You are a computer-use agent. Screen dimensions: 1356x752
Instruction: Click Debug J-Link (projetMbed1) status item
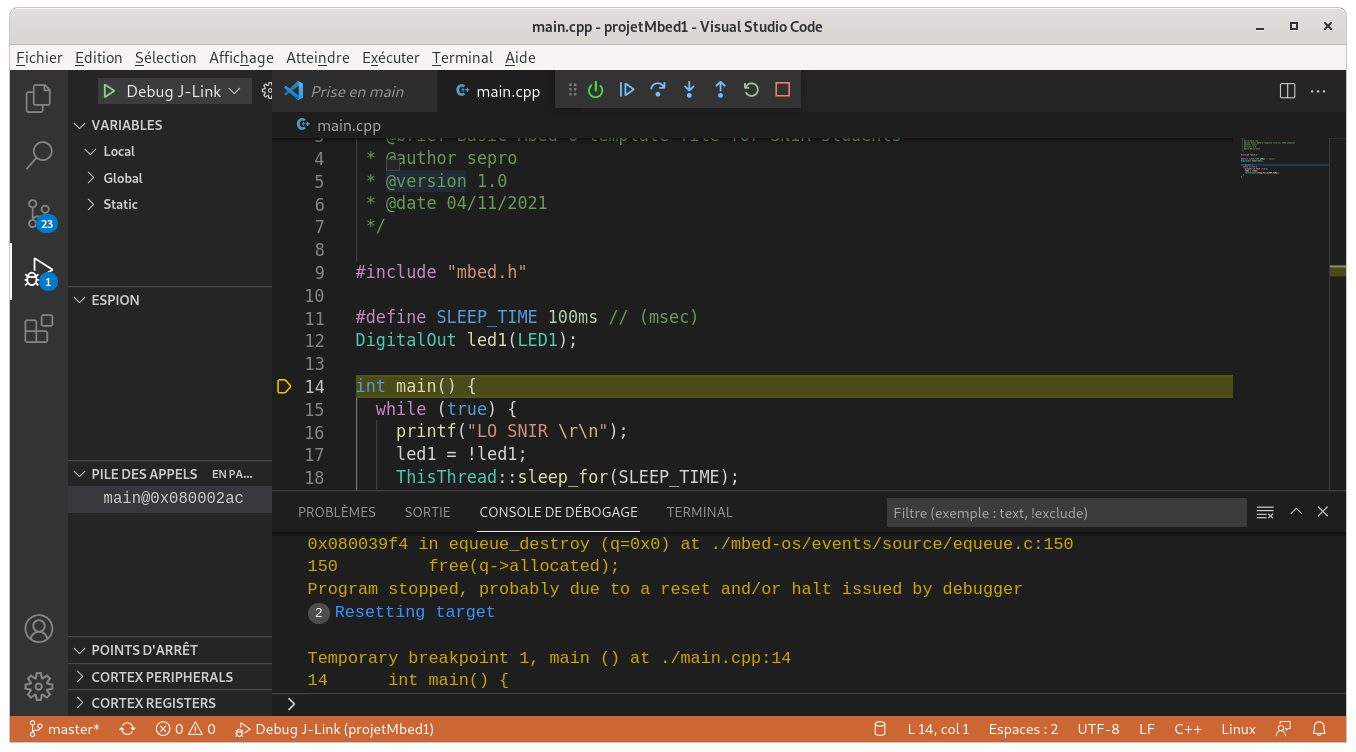pyautogui.click(x=334, y=729)
